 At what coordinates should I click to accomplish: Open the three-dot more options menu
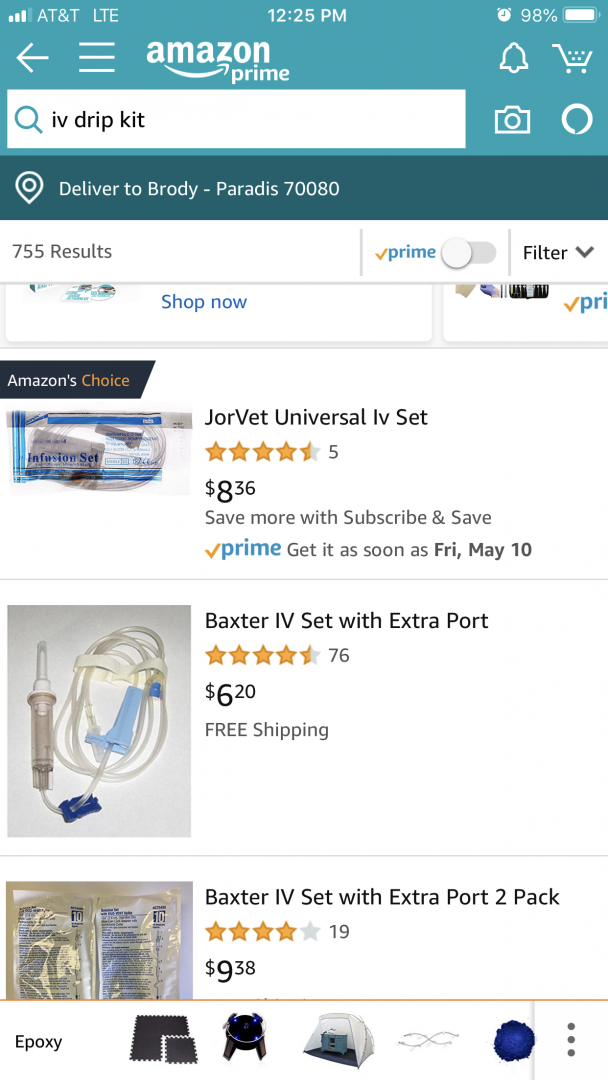(571, 1040)
